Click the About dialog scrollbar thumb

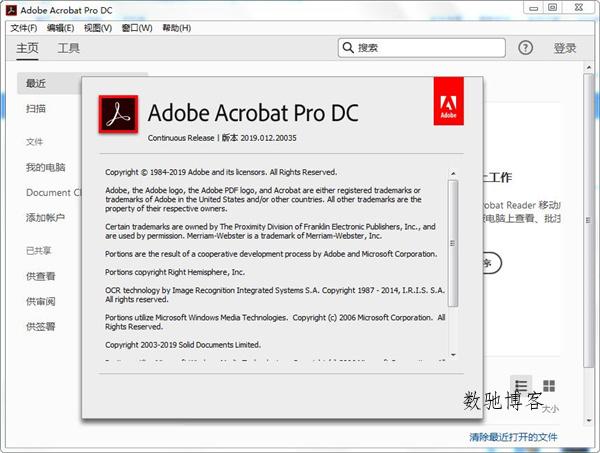(453, 243)
